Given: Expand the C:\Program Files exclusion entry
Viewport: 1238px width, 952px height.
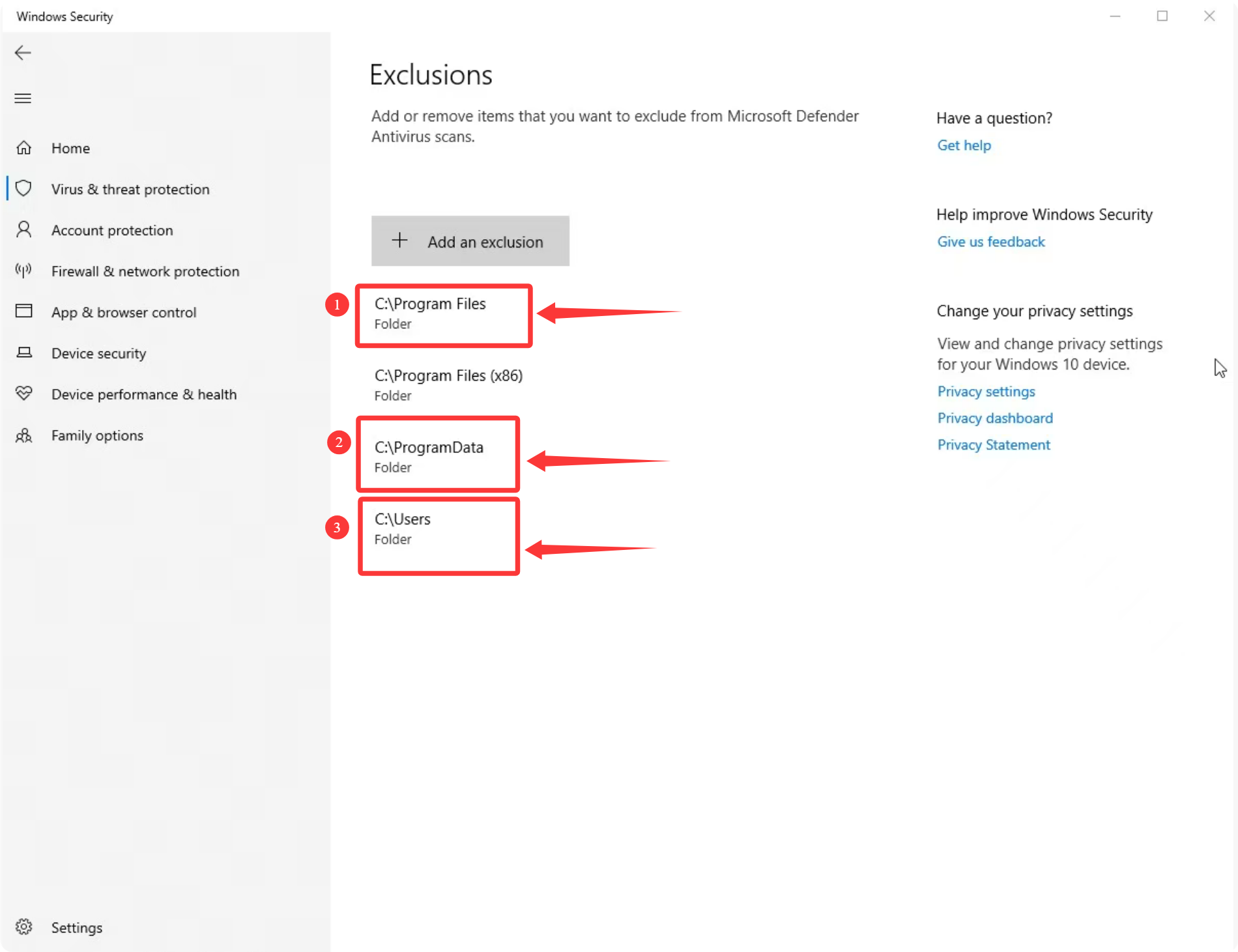Looking at the screenshot, I should point(430,313).
